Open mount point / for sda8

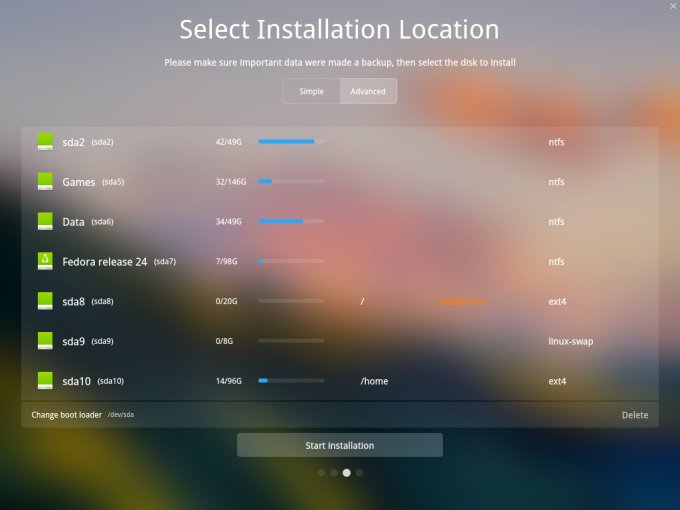click(362, 301)
